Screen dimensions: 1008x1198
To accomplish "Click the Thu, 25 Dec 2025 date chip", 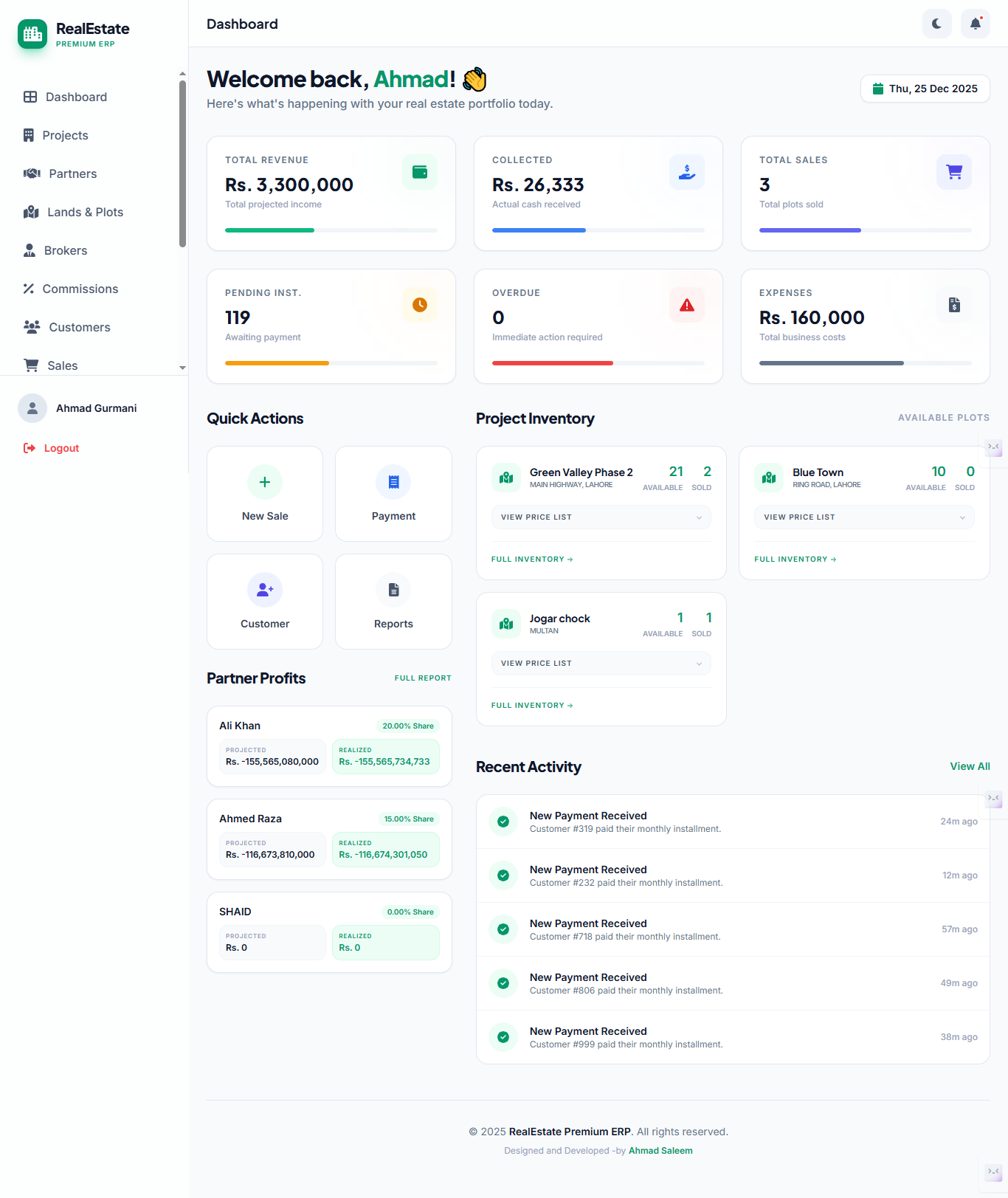I will coord(925,89).
